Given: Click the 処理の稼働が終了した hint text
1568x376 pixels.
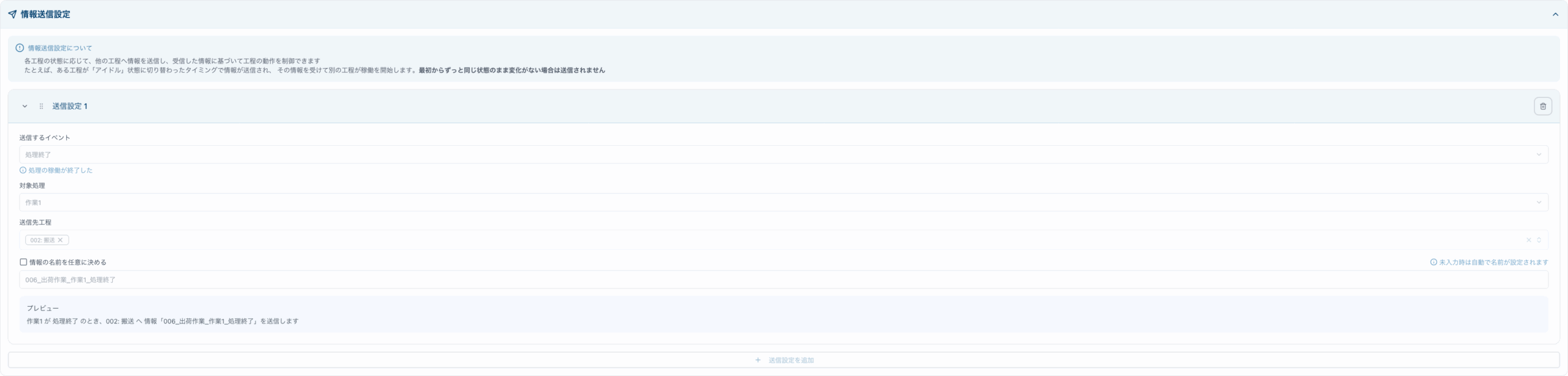Looking at the screenshot, I should (x=60, y=170).
